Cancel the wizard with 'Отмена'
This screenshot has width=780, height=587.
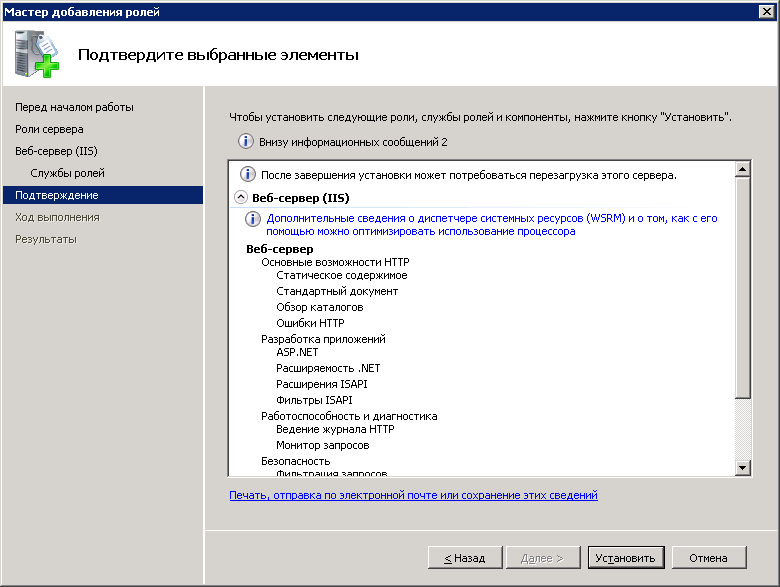709,558
